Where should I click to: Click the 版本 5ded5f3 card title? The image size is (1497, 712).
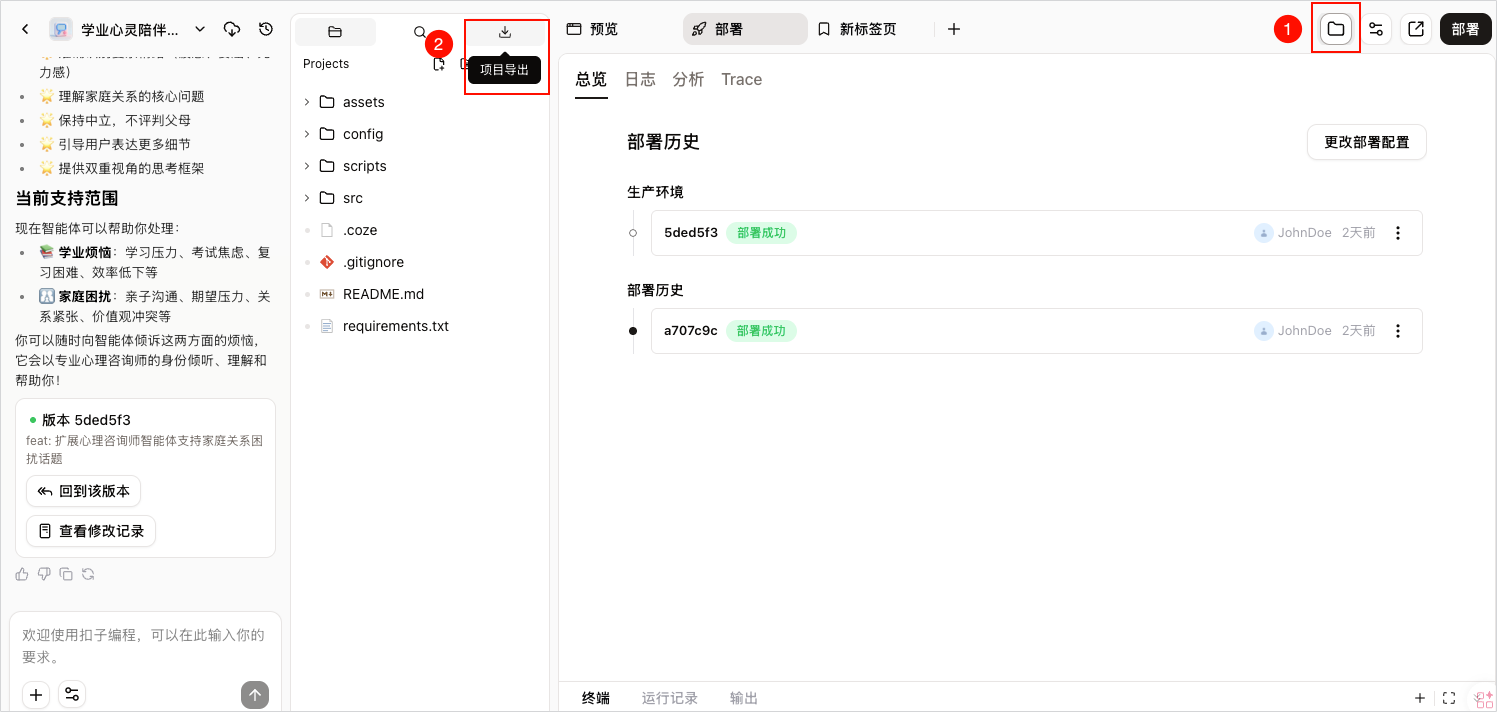[x=86, y=420]
